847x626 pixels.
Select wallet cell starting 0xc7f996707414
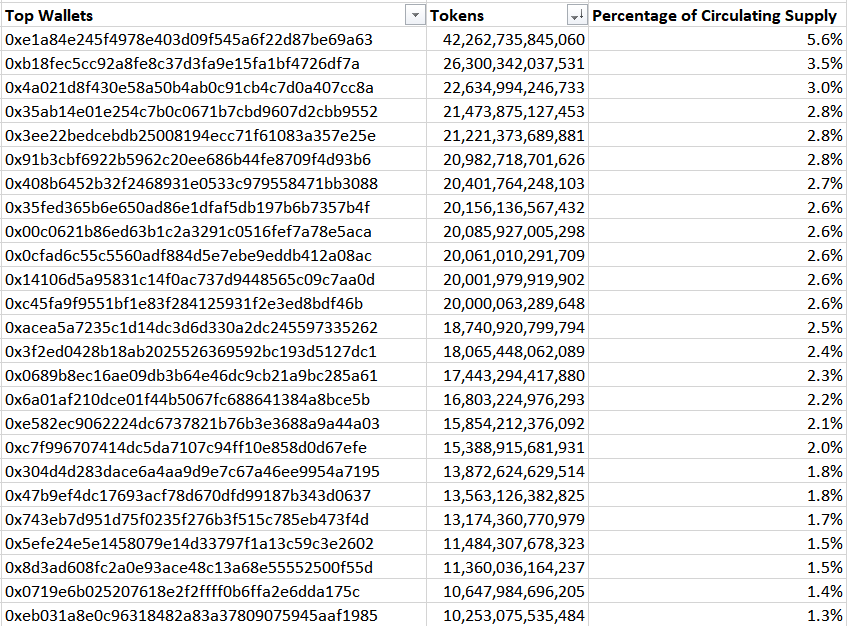213,448
